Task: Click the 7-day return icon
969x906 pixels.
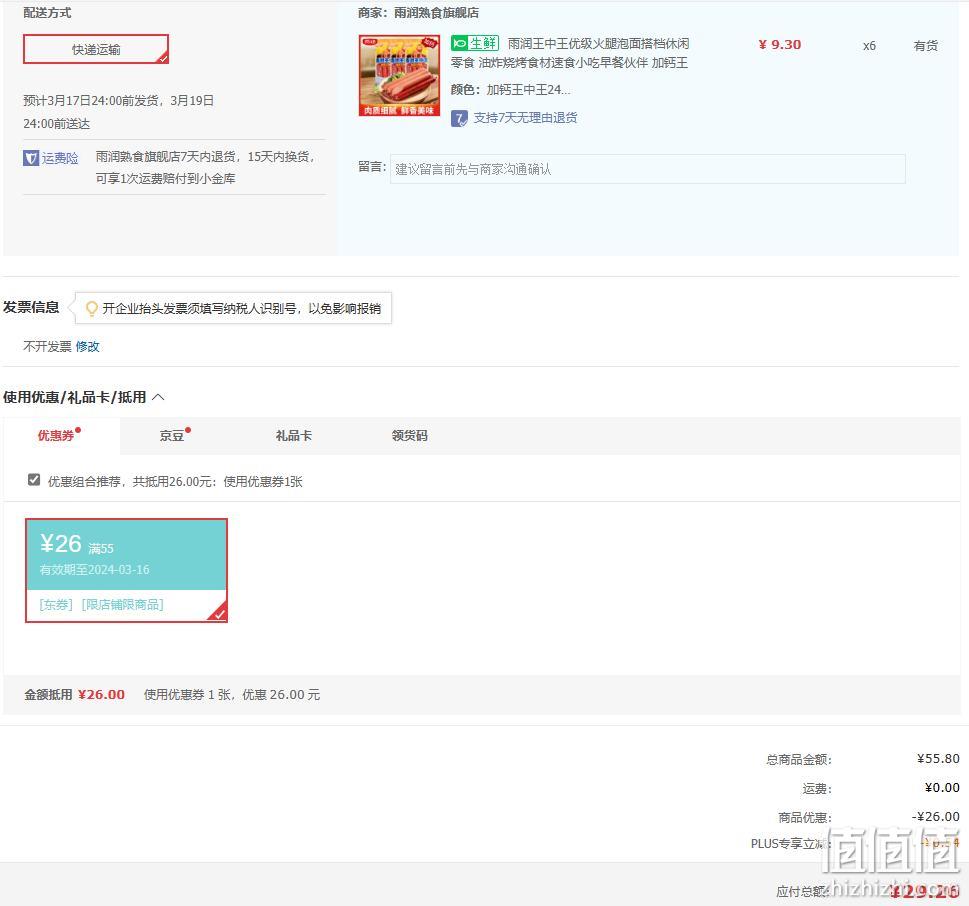Action: 459,118
